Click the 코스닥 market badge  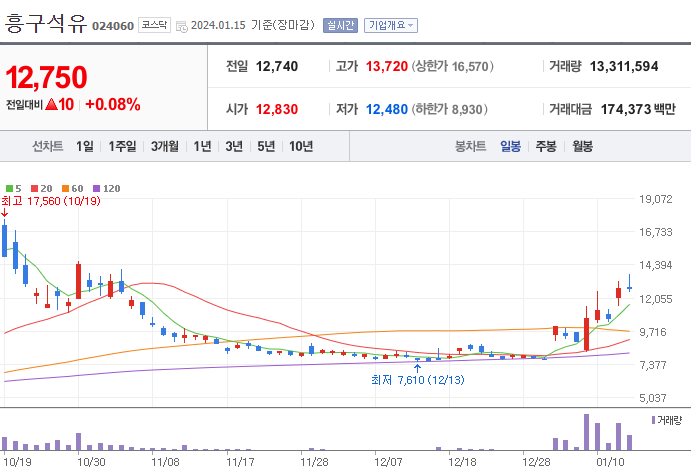154,25
